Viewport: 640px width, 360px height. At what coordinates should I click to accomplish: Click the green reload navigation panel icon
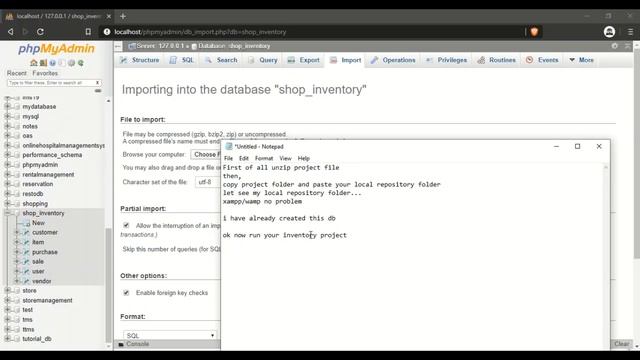(81, 63)
